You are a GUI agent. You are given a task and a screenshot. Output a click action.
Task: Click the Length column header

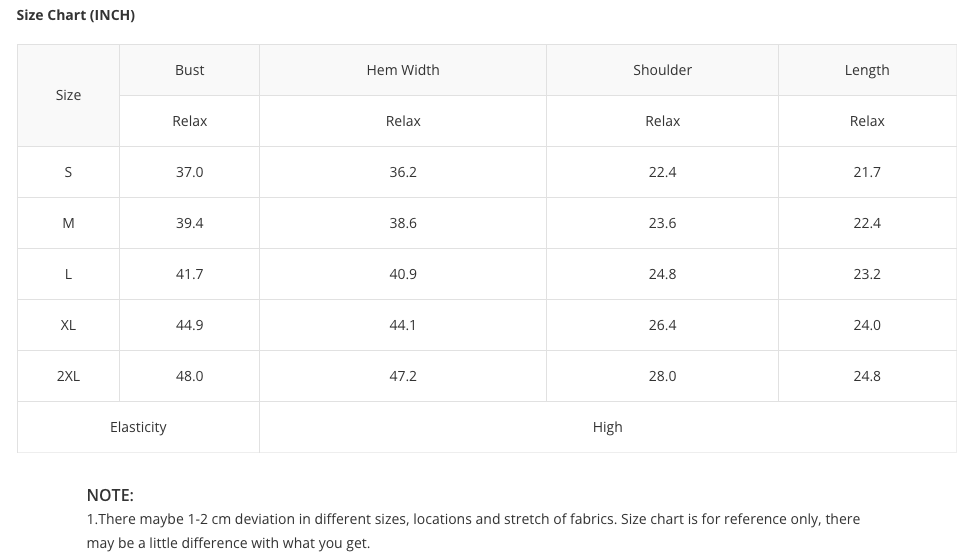coord(867,70)
